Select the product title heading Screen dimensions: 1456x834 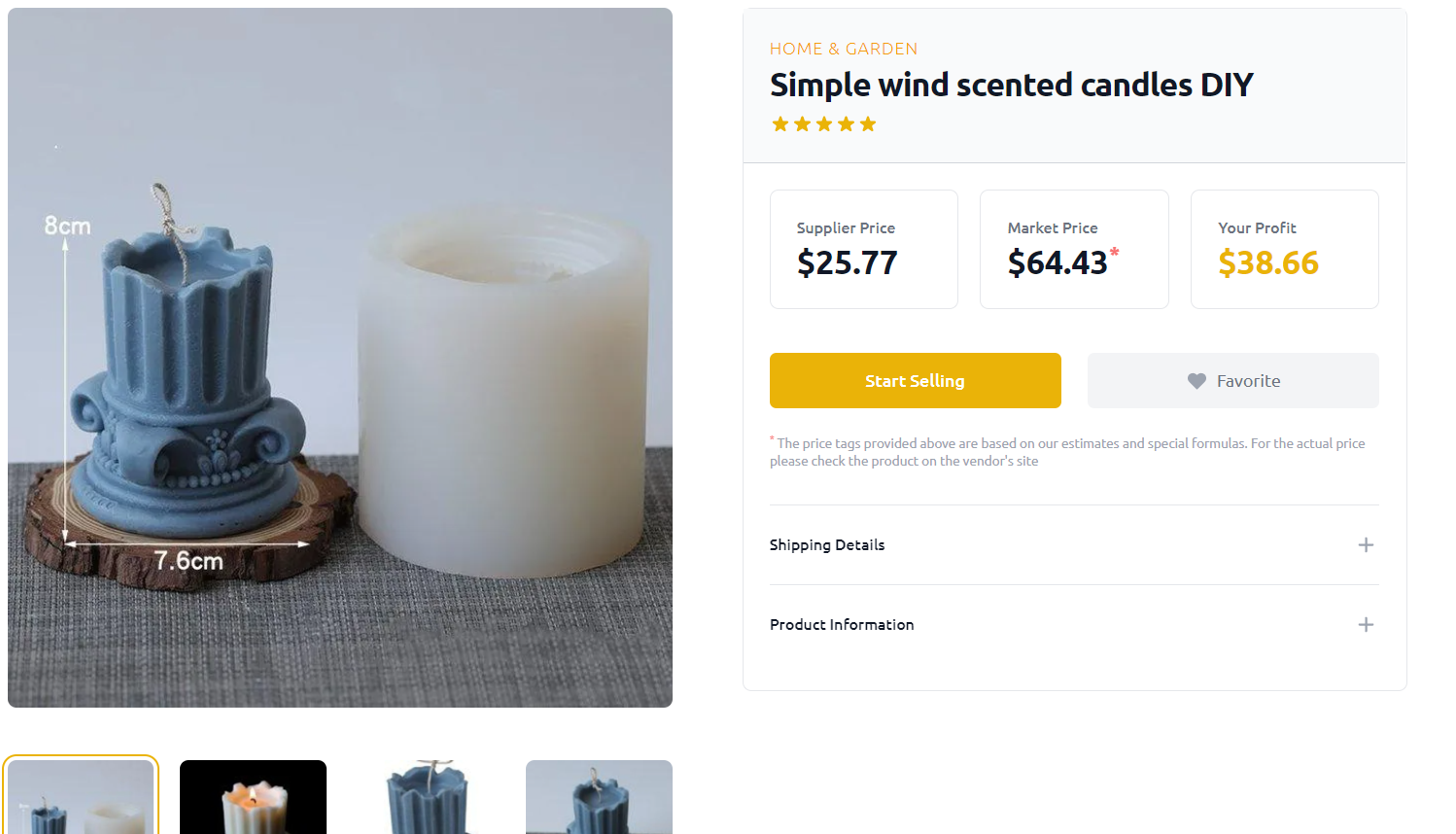[1012, 85]
